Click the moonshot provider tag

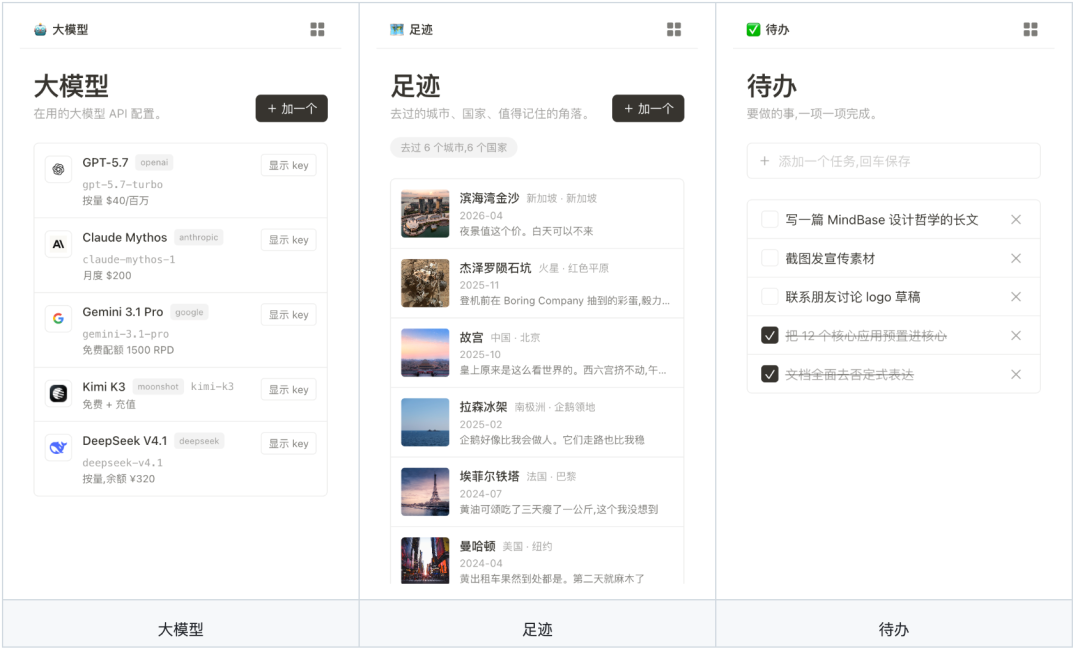(158, 387)
